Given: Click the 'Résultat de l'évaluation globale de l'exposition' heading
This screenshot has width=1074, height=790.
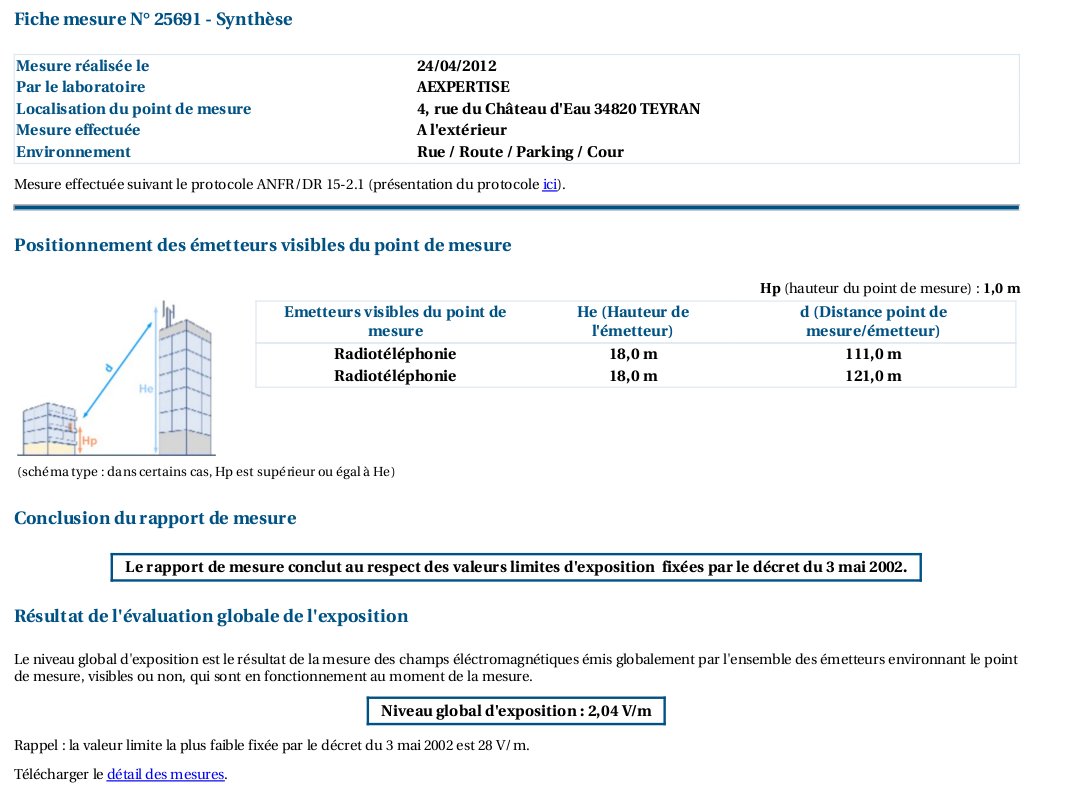Looking at the screenshot, I should tap(211, 616).
